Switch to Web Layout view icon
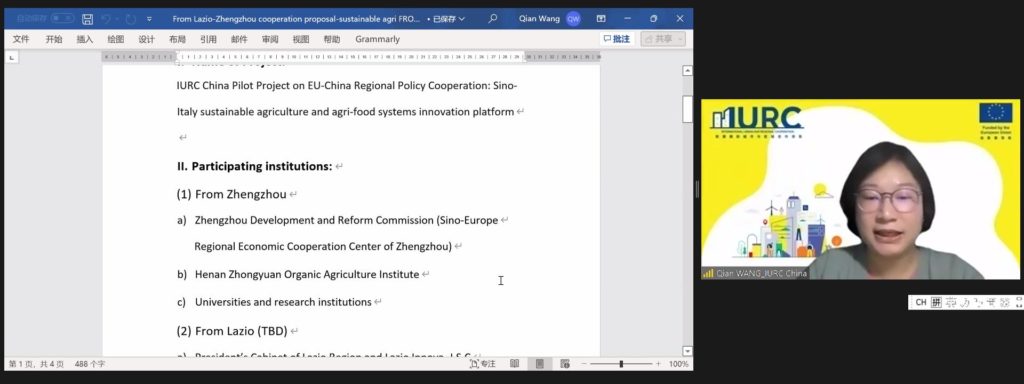 pyautogui.click(x=565, y=364)
